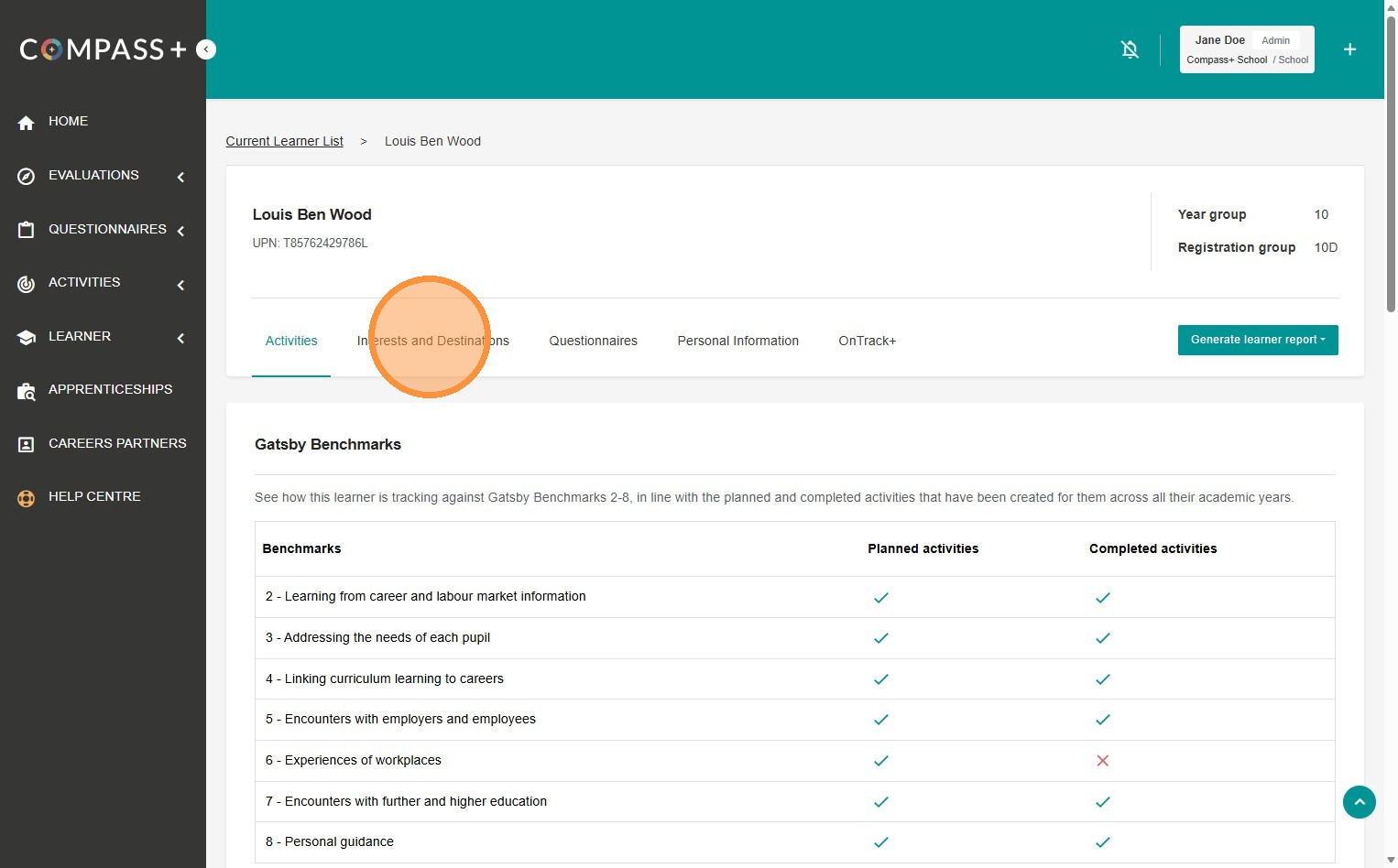Click the Learner graduation cap icon
Screen dimensions: 1398x868
pos(26,338)
